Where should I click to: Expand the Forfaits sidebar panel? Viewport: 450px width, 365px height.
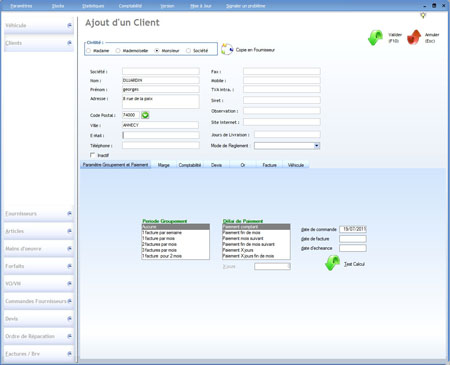tap(69, 266)
